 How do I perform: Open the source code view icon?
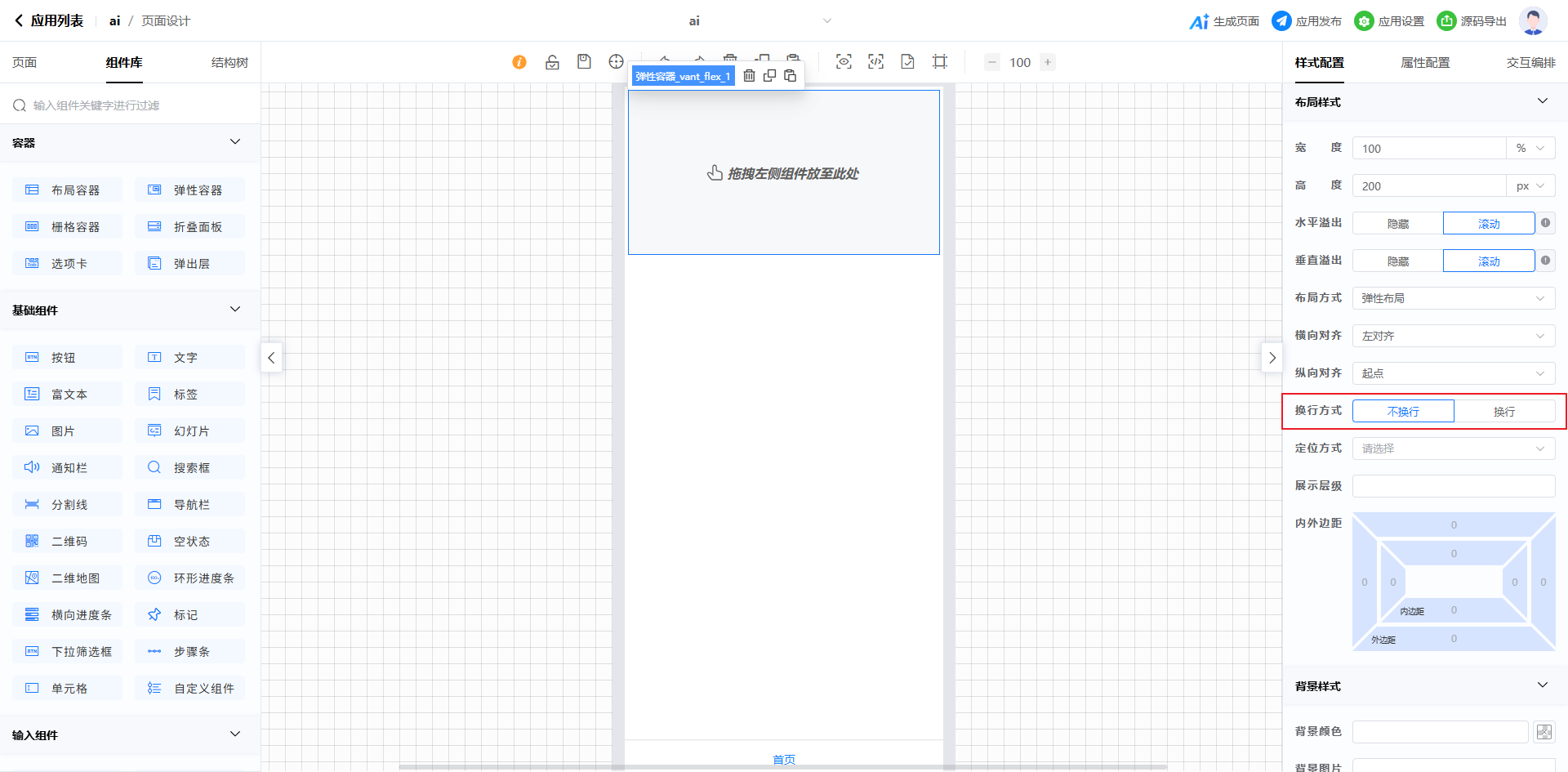tap(875, 62)
